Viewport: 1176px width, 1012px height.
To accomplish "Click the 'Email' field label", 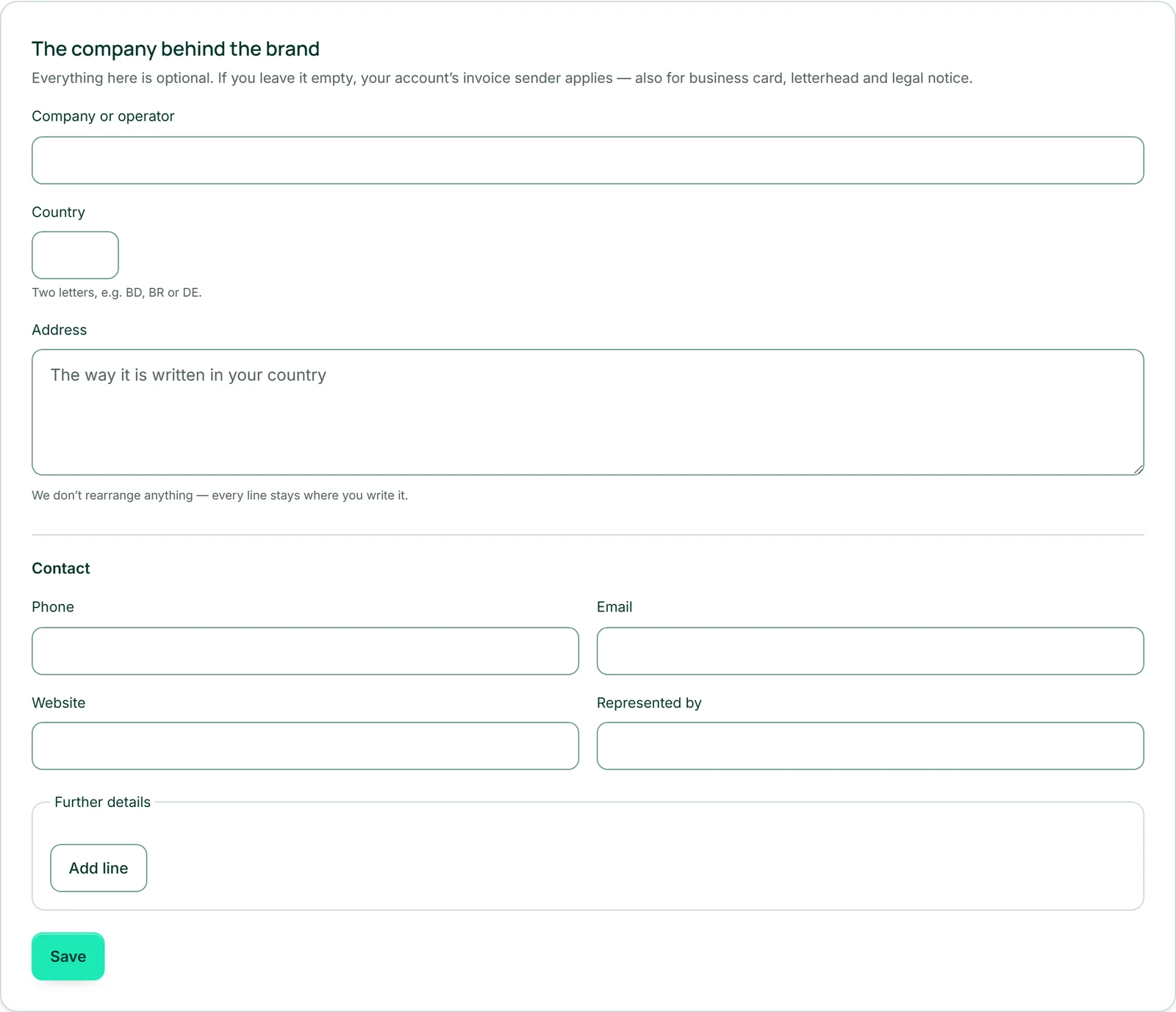I will 614,607.
